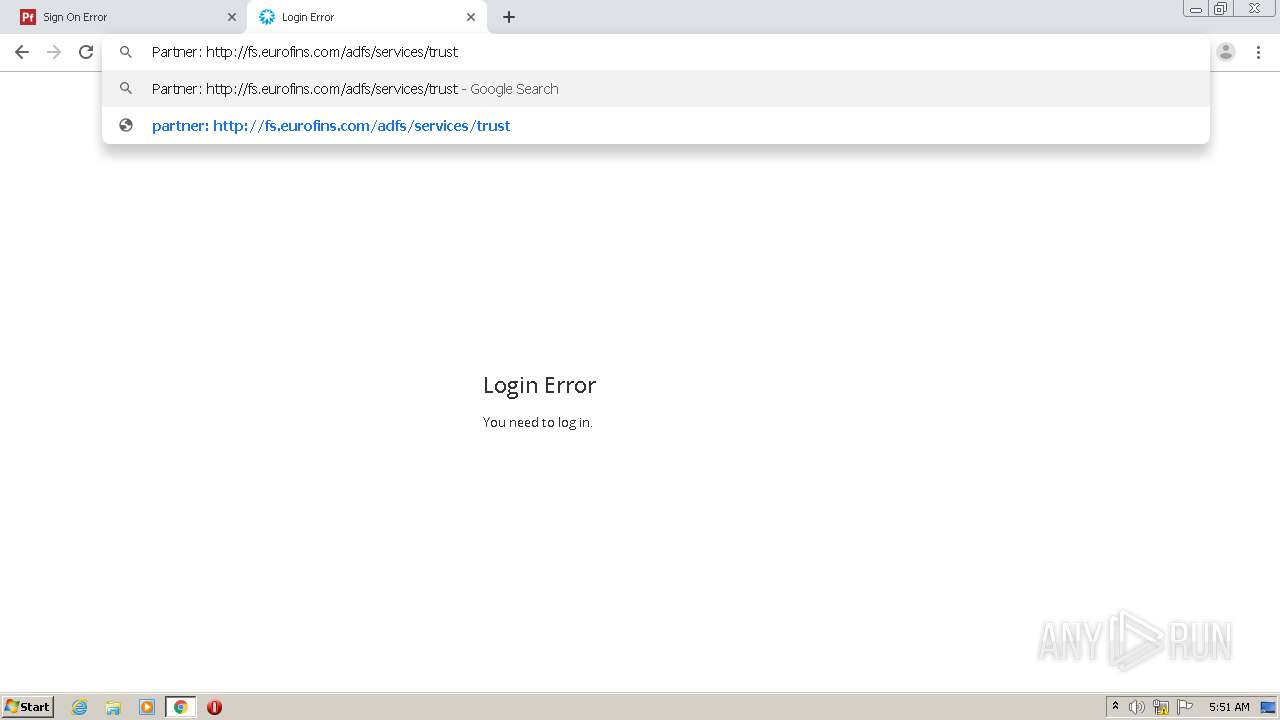The image size is (1280, 720).
Task: Open the Chrome profile avatar
Action: pos(1226,52)
